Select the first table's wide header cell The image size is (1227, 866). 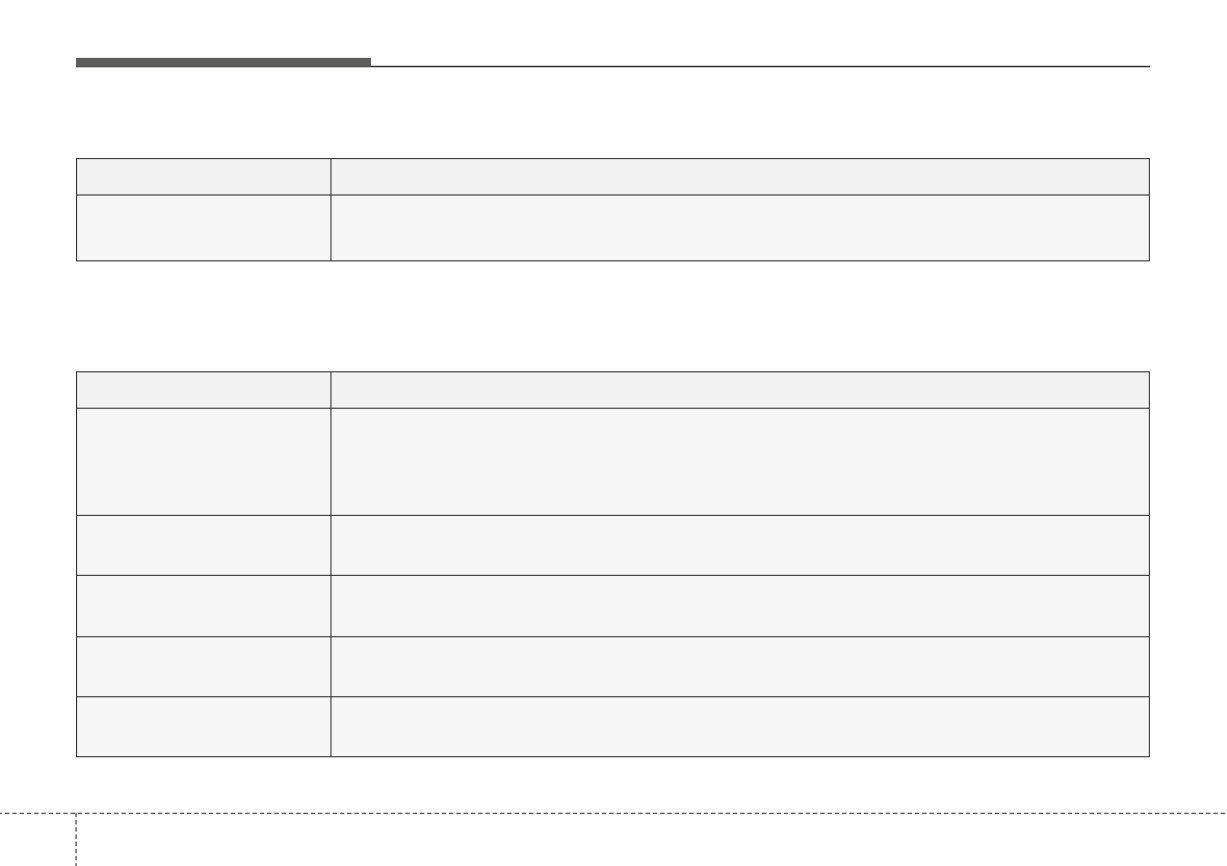[x=740, y=176]
